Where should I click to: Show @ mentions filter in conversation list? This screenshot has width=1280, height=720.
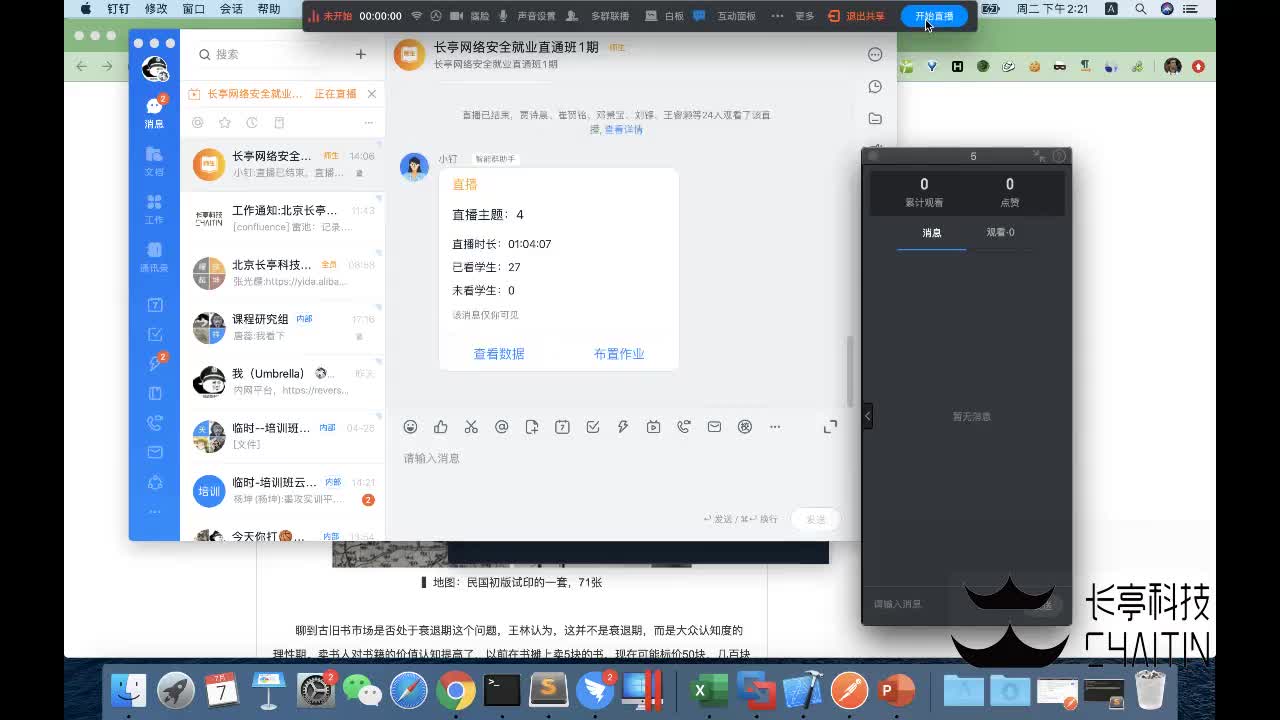pos(198,122)
